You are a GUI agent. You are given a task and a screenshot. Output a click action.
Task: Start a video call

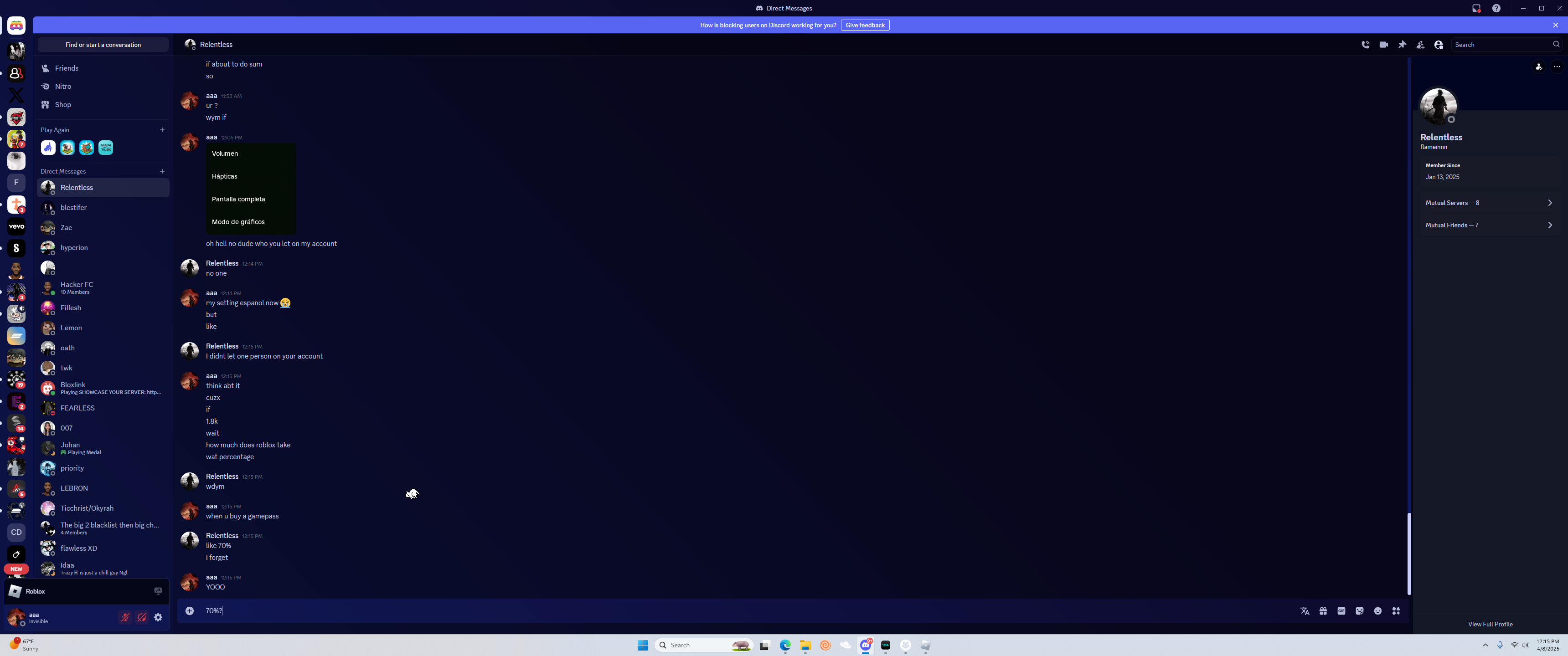(x=1383, y=45)
